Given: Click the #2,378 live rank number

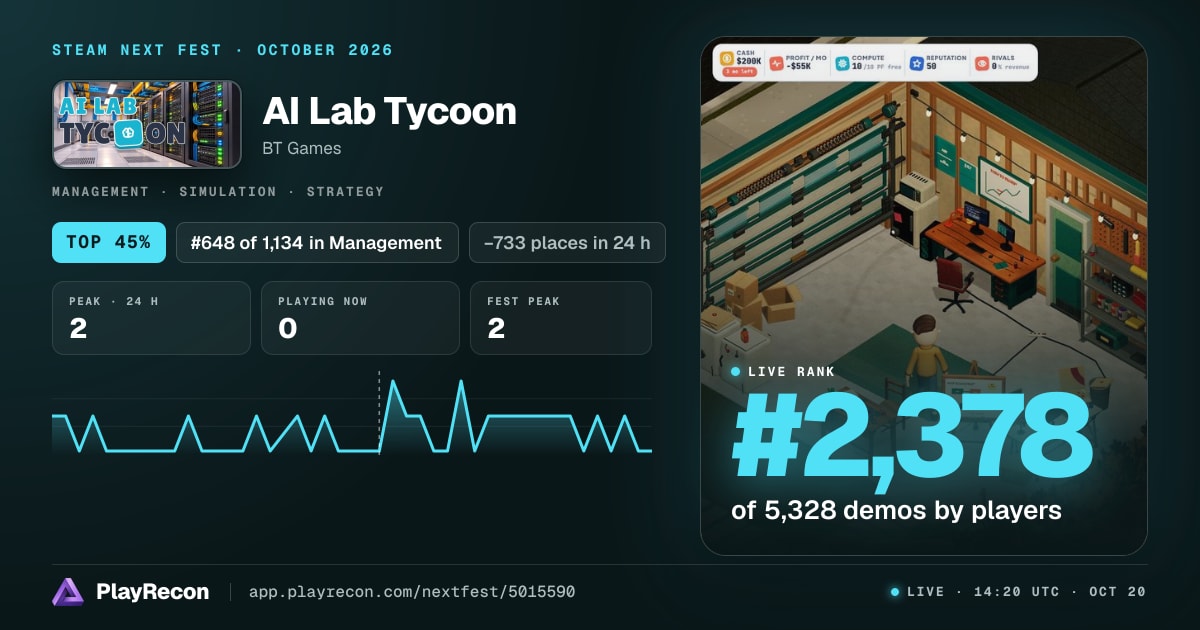Looking at the screenshot, I should pos(911,436).
